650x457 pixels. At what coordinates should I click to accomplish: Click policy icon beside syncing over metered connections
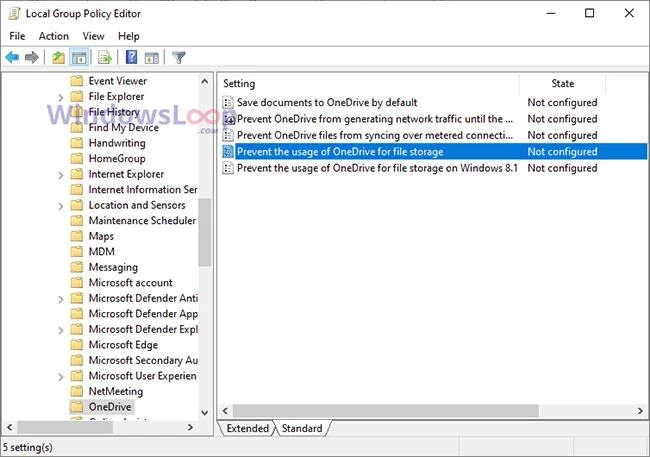click(x=228, y=136)
